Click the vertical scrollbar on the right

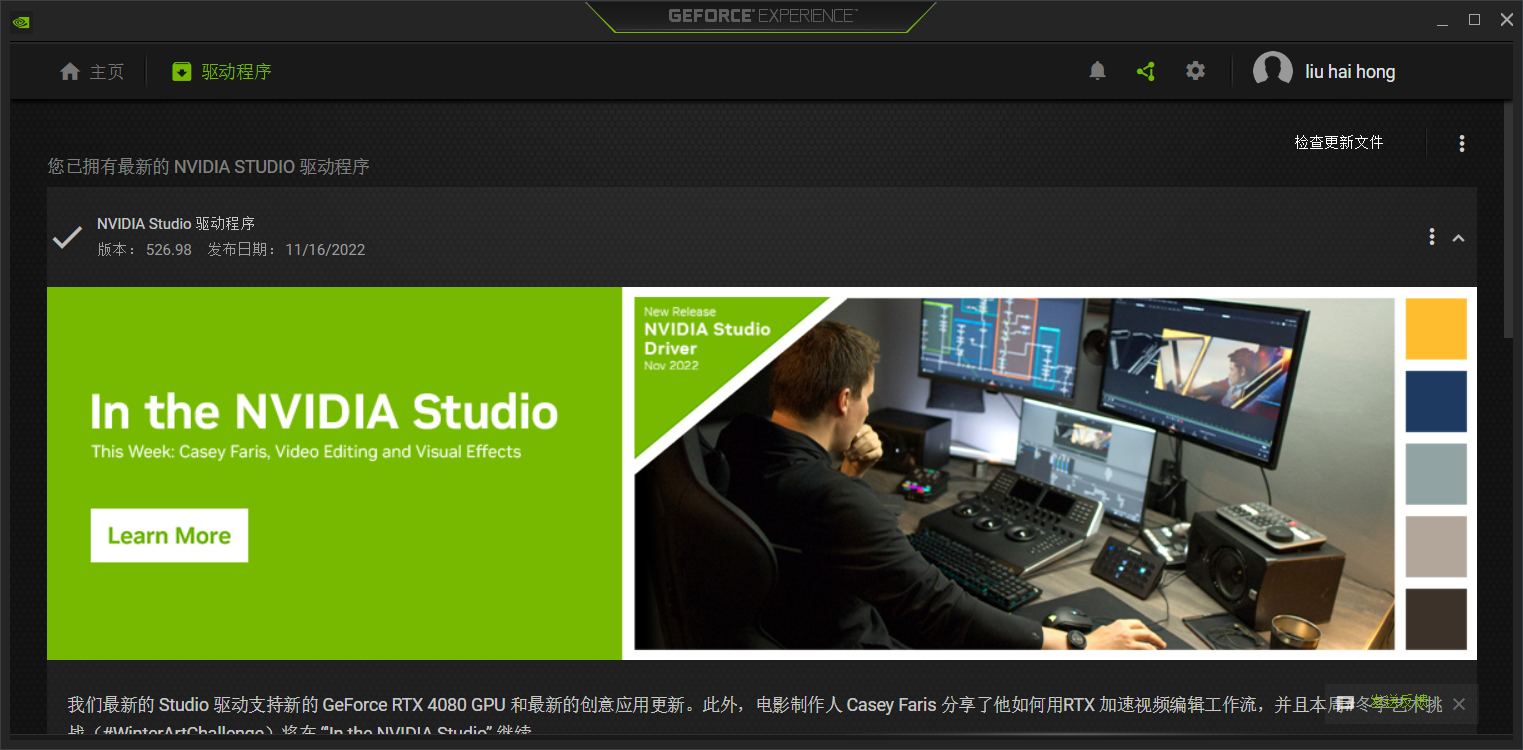point(1509,219)
